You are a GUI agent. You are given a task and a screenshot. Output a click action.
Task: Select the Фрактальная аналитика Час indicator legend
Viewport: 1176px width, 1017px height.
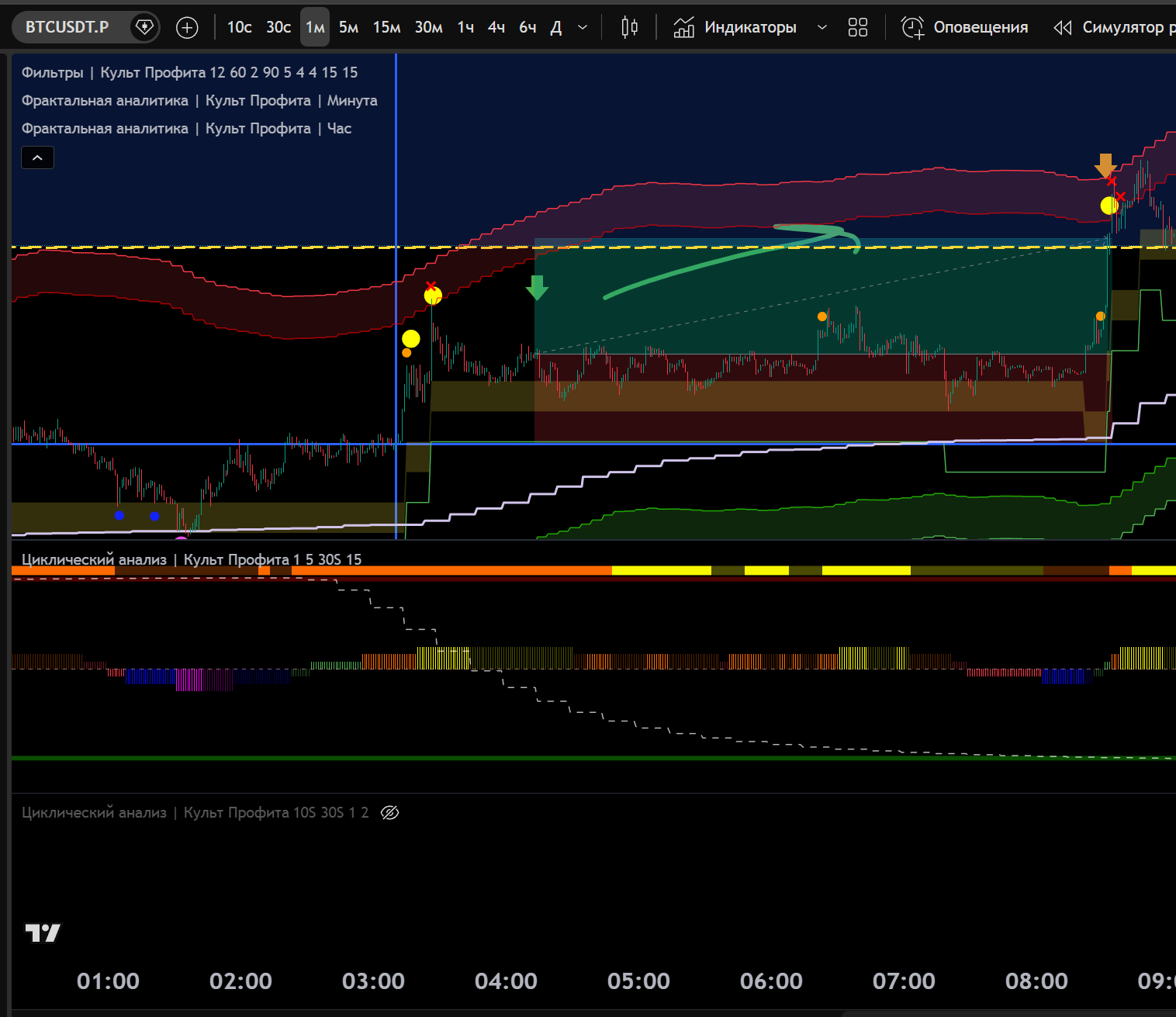[186, 128]
